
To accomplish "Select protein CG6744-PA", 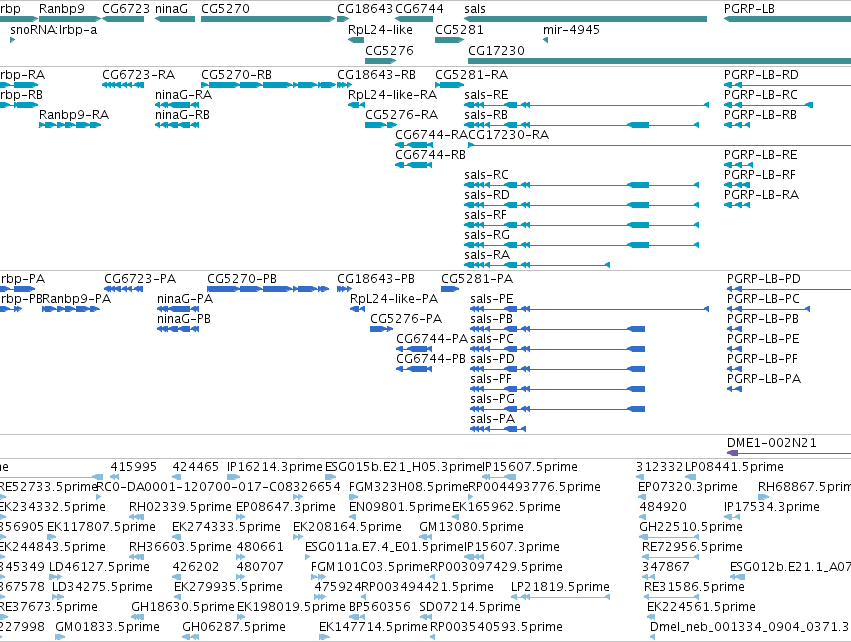I will click(414, 349).
